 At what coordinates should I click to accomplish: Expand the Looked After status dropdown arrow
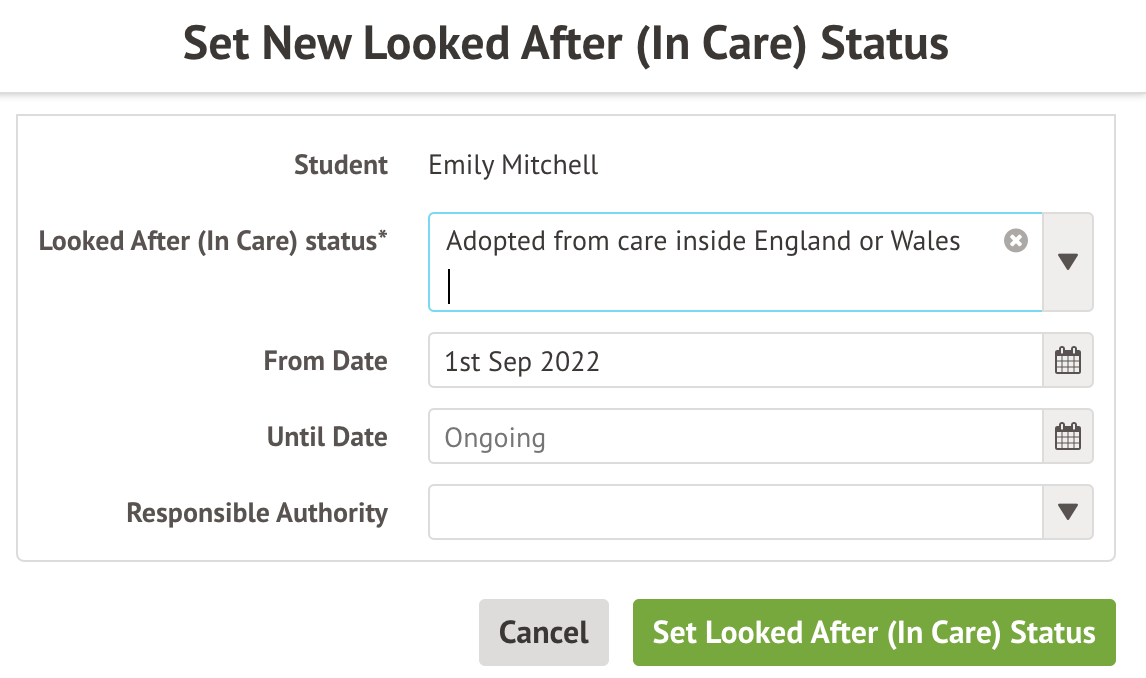(1068, 262)
